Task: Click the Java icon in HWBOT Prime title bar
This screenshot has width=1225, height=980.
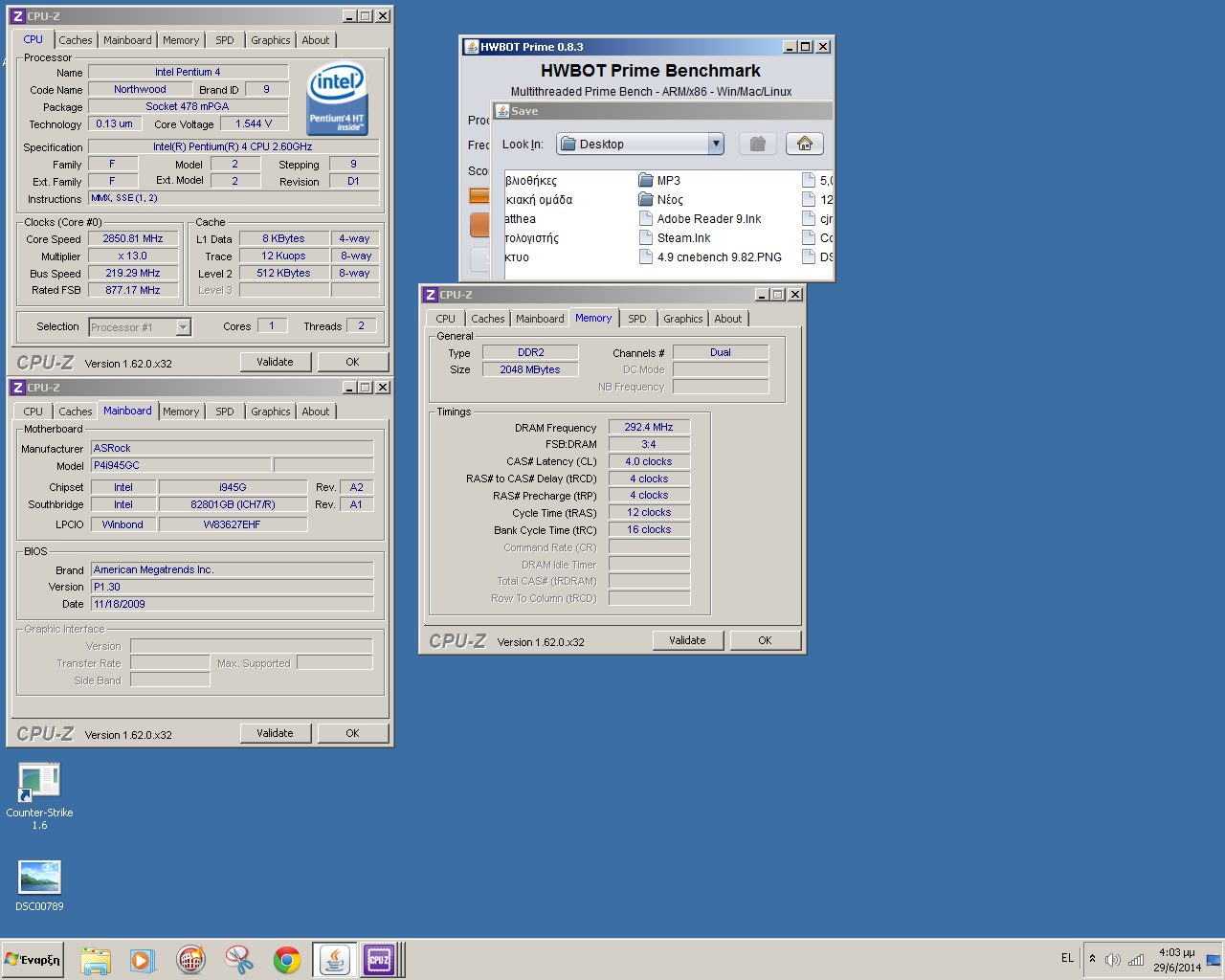Action: pyautogui.click(x=471, y=46)
